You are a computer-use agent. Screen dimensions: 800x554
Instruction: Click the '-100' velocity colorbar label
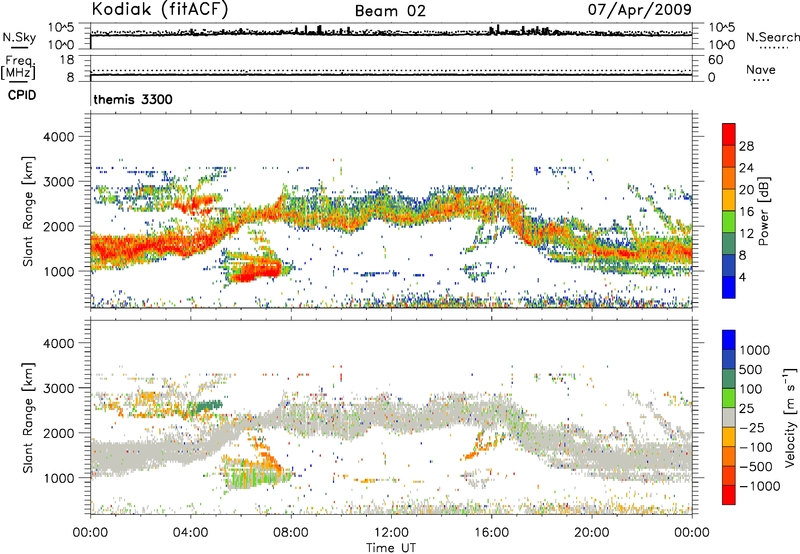point(755,447)
